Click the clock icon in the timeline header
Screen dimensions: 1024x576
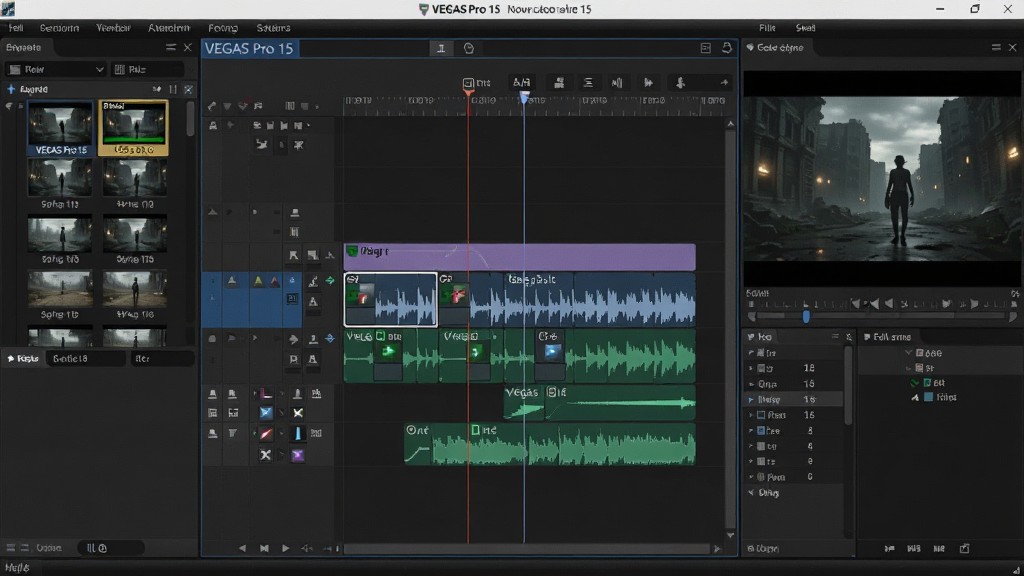[469, 48]
